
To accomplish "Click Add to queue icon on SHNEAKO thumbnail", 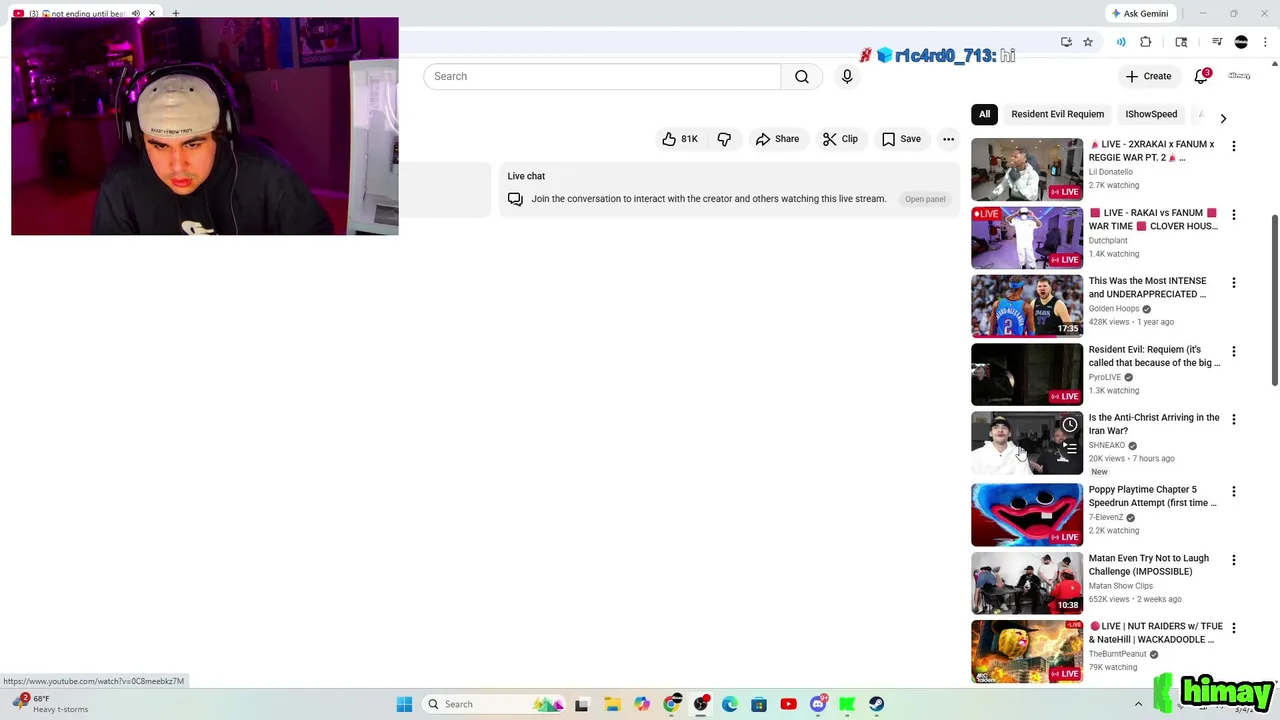I will (1070, 449).
